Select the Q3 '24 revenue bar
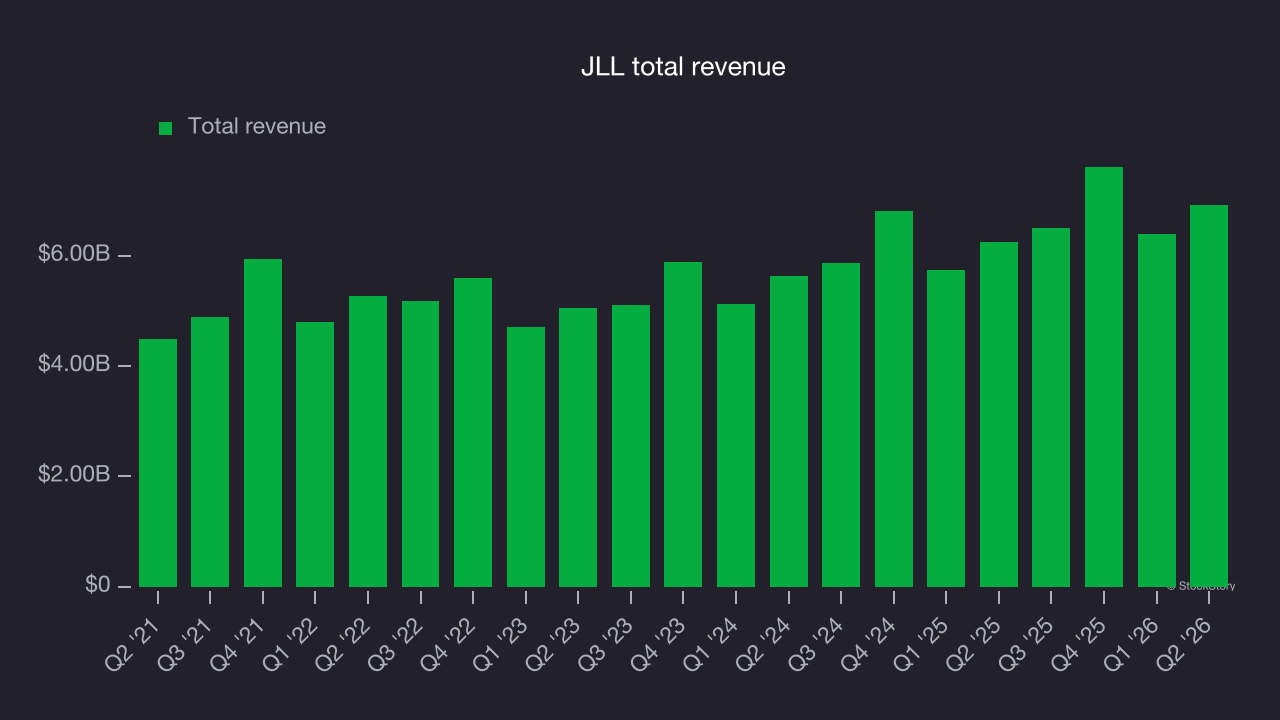 (841, 425)
